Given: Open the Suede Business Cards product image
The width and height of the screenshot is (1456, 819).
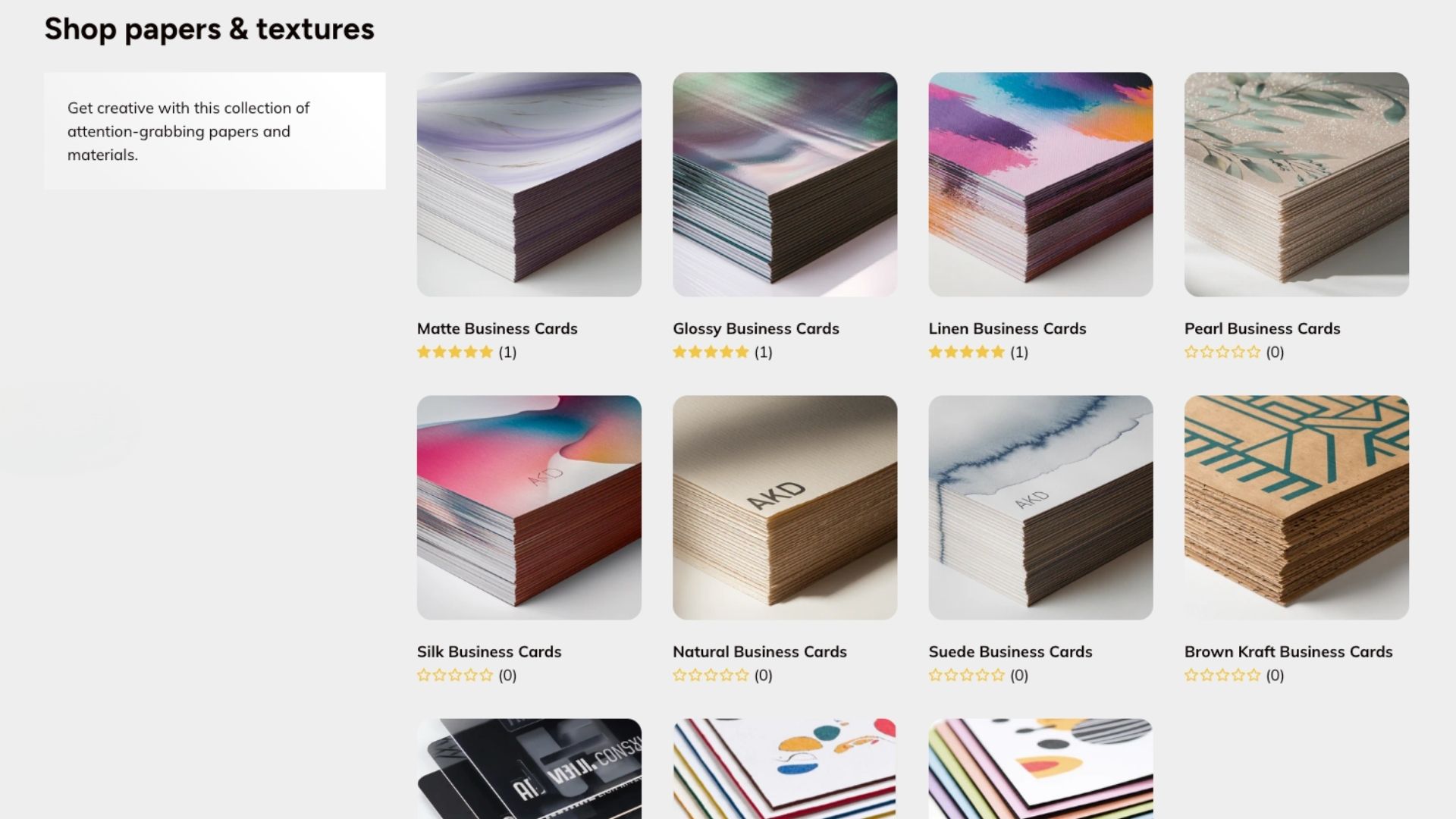Looking at the screenshot, I should click(1040, 507).
